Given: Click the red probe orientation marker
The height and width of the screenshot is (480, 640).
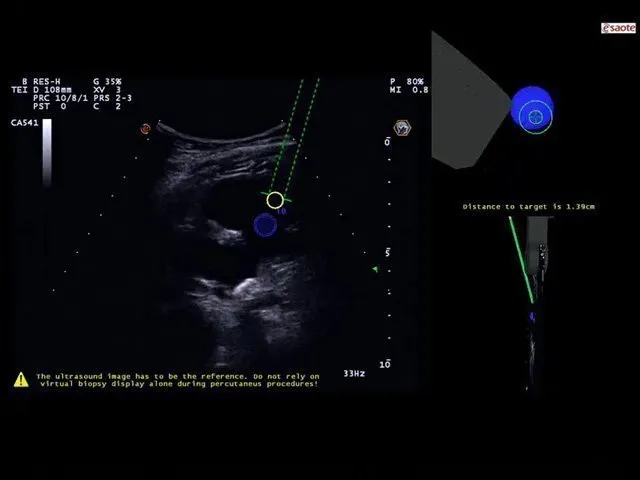Looking at the screenshot, I should coord(146,129).
